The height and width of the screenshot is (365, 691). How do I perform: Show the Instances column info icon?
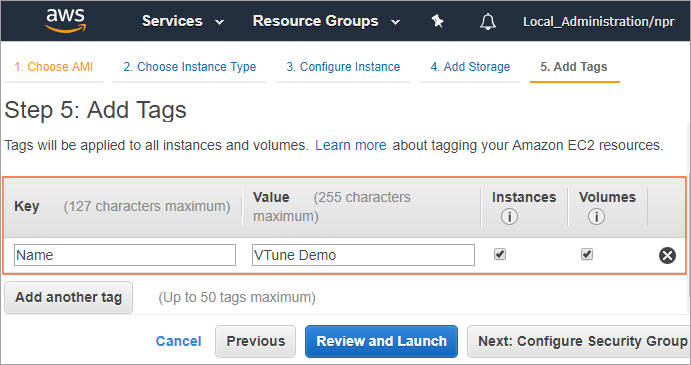[509, 216]
